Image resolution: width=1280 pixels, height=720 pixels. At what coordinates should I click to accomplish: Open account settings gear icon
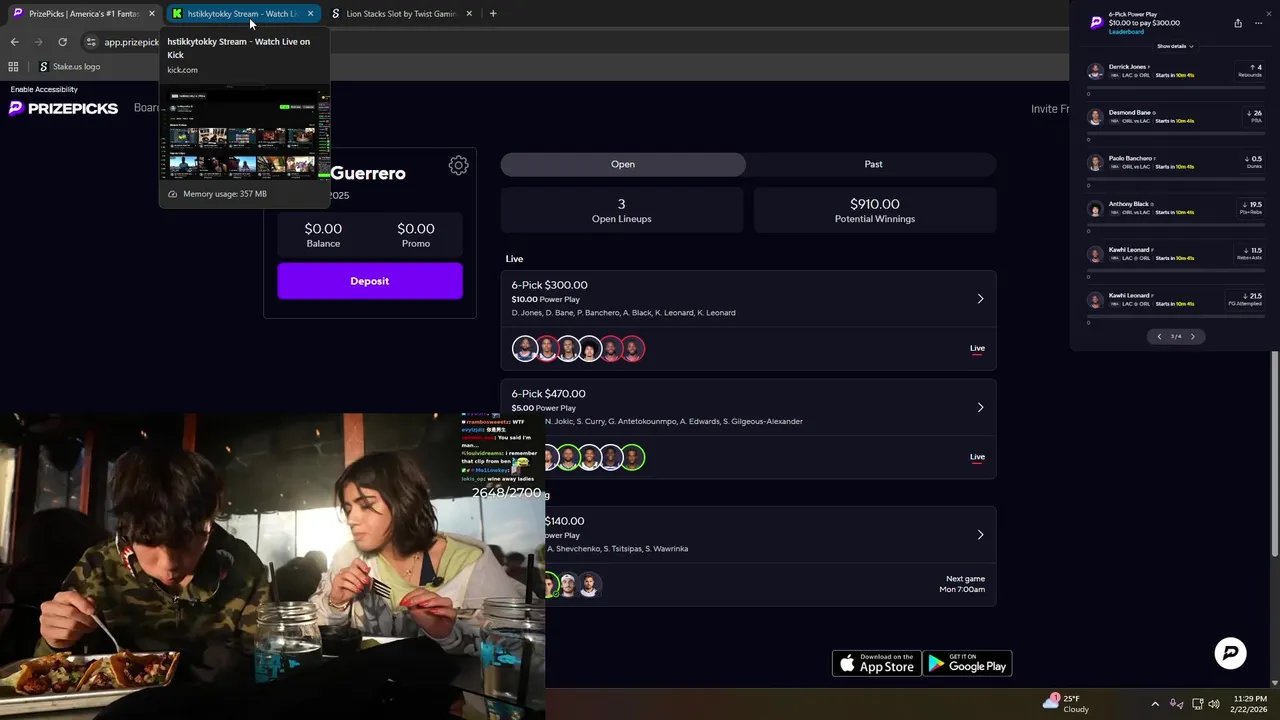(x=458, y=166)
